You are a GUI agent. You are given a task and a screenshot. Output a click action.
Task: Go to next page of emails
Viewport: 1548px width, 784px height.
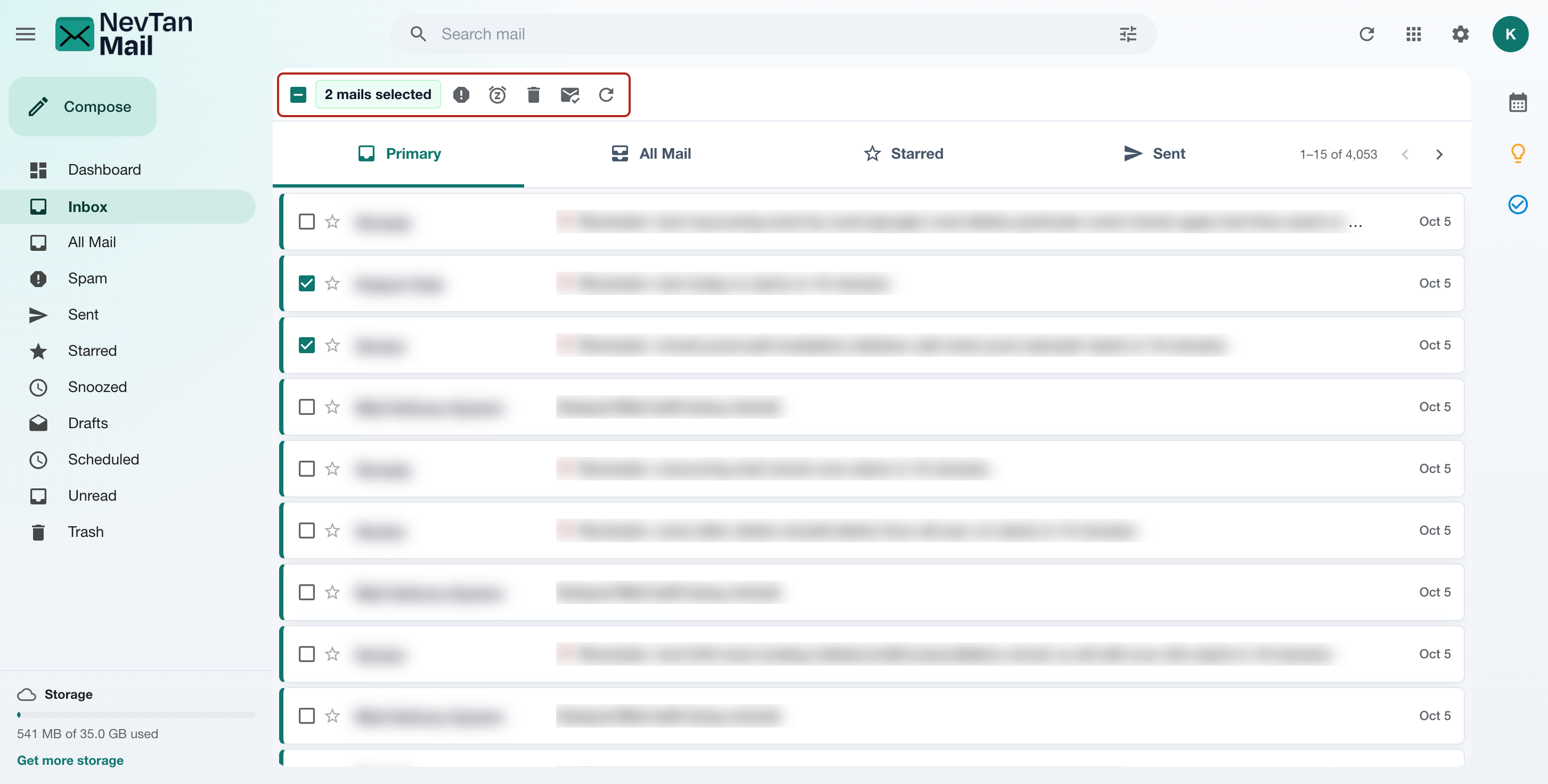tap(1439, 154)
